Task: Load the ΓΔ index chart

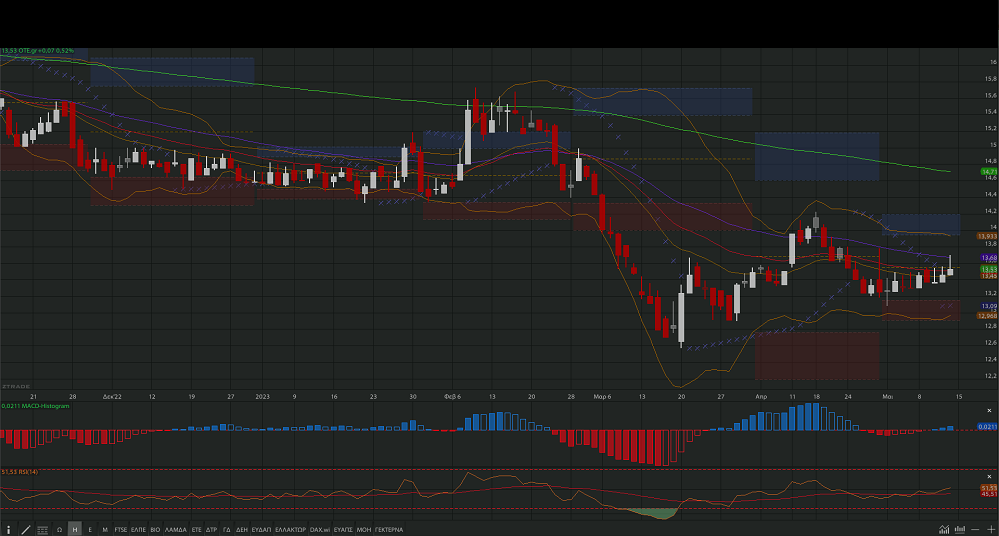Action: [227, 530]
